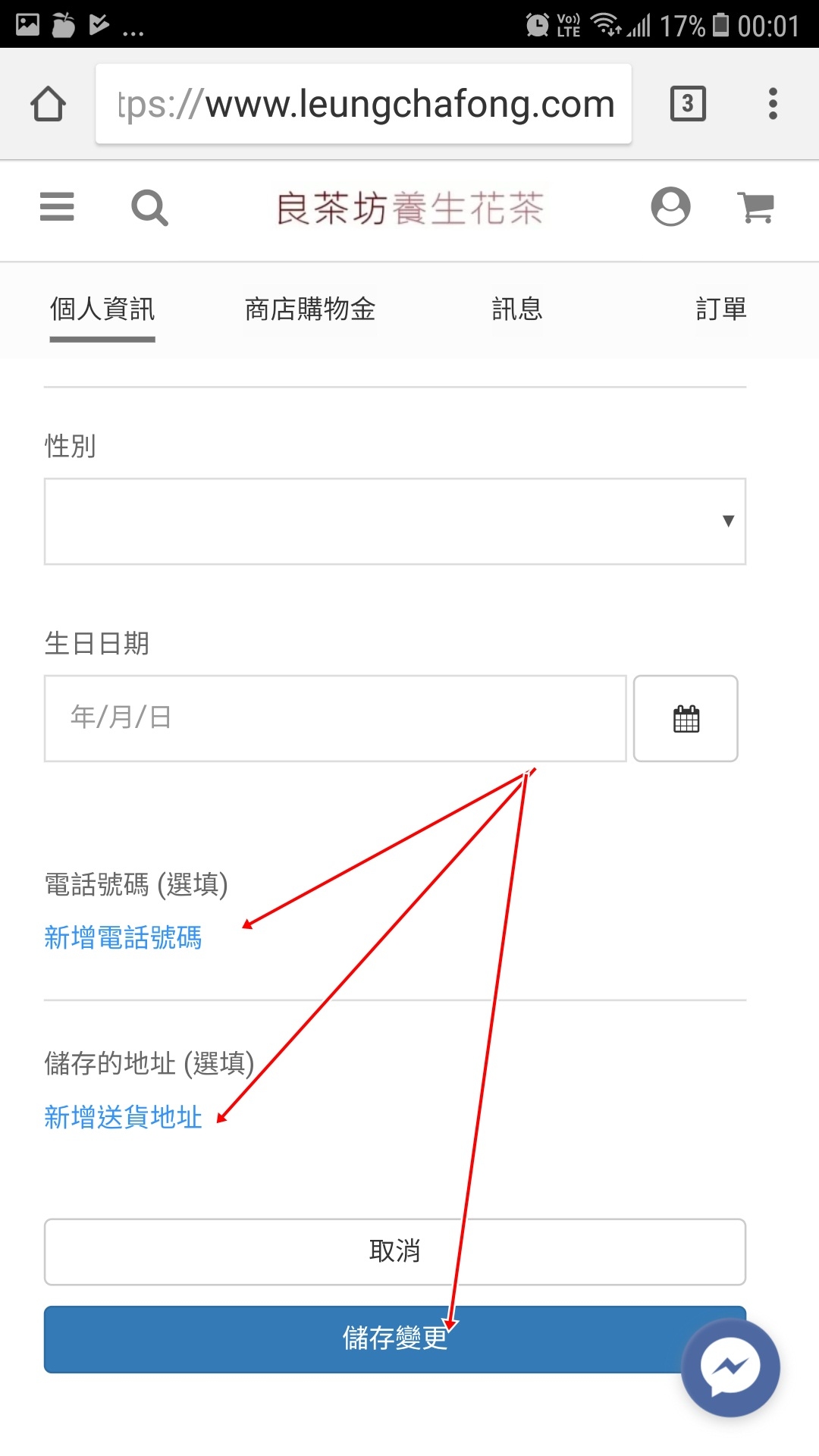This screenshot has width=819, height=1456.
Task: Click the 儲存變更 save button
Action: [395, 1339]
